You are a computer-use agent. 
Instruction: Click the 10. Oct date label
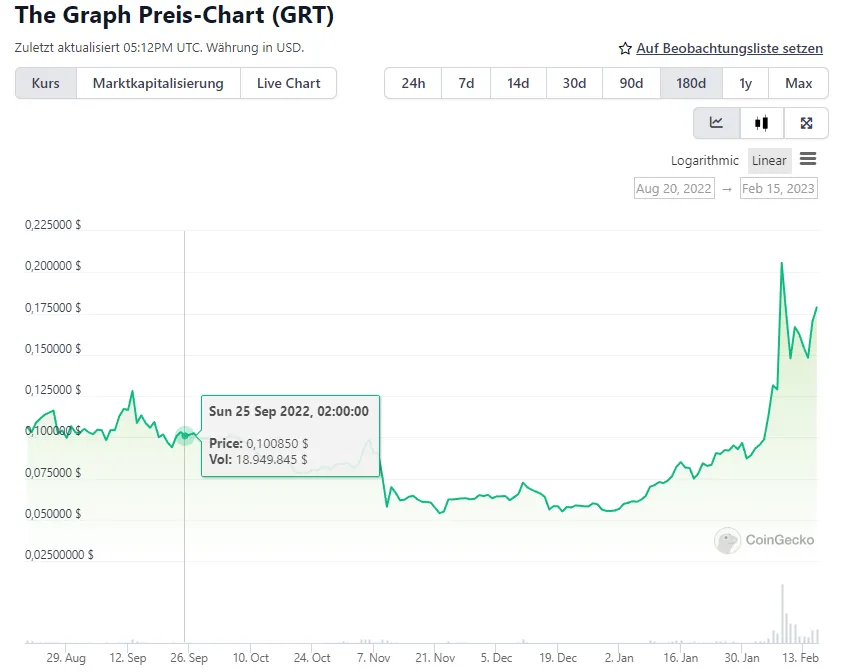[251, 658]
